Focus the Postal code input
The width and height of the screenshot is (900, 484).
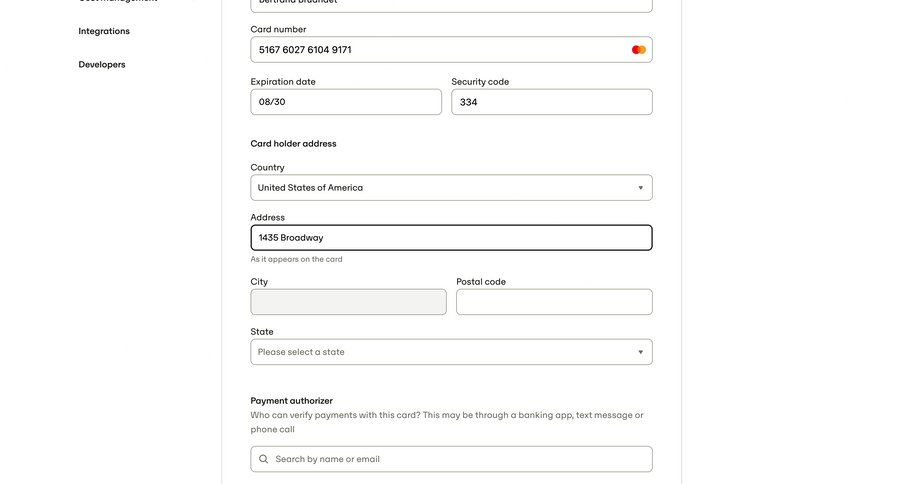tap(554, 302)
